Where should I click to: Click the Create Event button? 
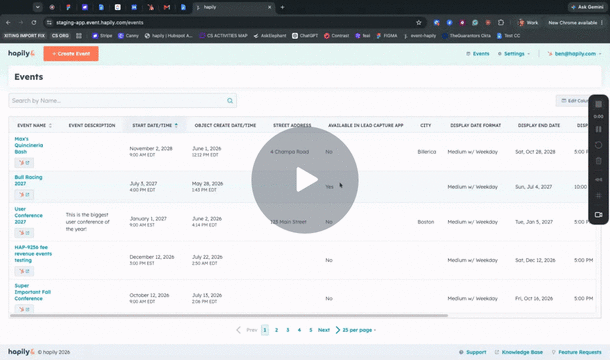(x=71, y=54)
